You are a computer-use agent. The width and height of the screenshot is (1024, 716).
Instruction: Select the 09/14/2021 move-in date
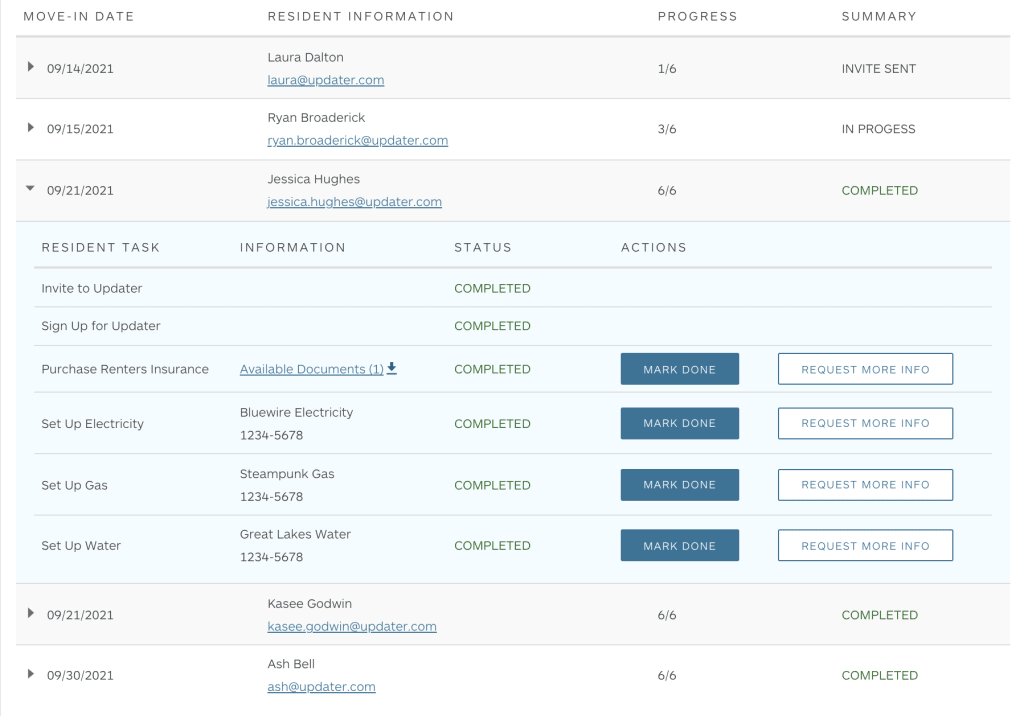point(80,69)
